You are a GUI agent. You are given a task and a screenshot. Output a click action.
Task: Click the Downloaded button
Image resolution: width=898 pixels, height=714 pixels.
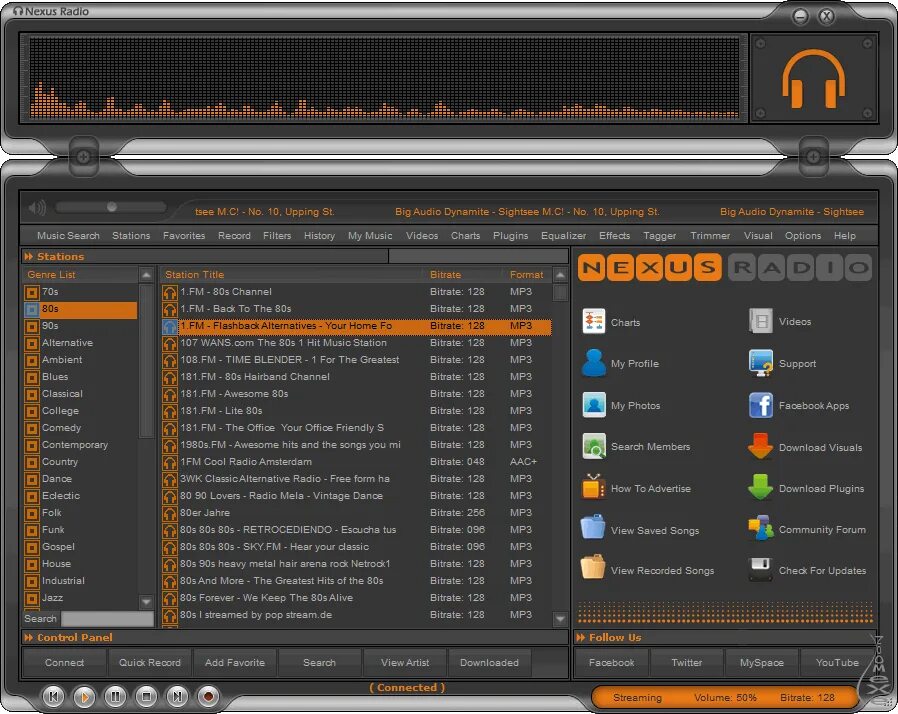[489, 662]
